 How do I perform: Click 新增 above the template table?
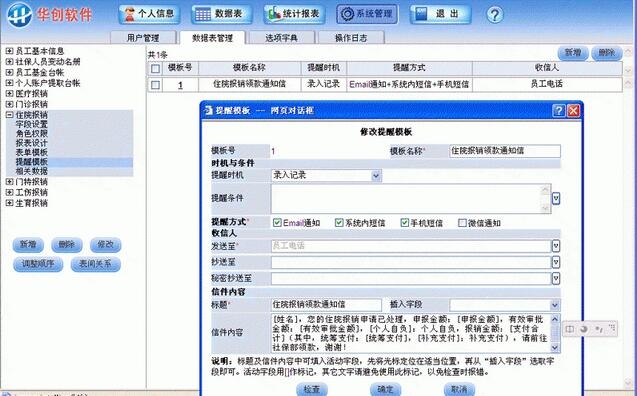(573, 53)
